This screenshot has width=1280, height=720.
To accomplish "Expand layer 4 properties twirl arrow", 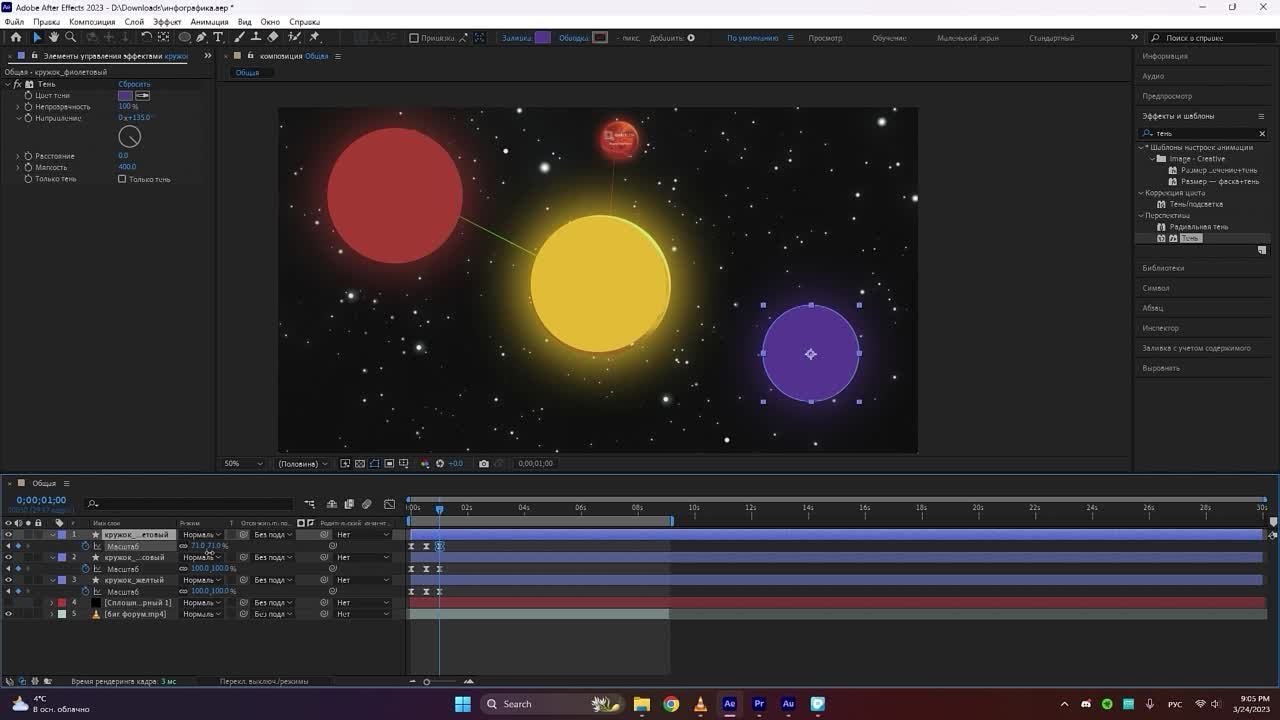I will (x=52, y=603).
